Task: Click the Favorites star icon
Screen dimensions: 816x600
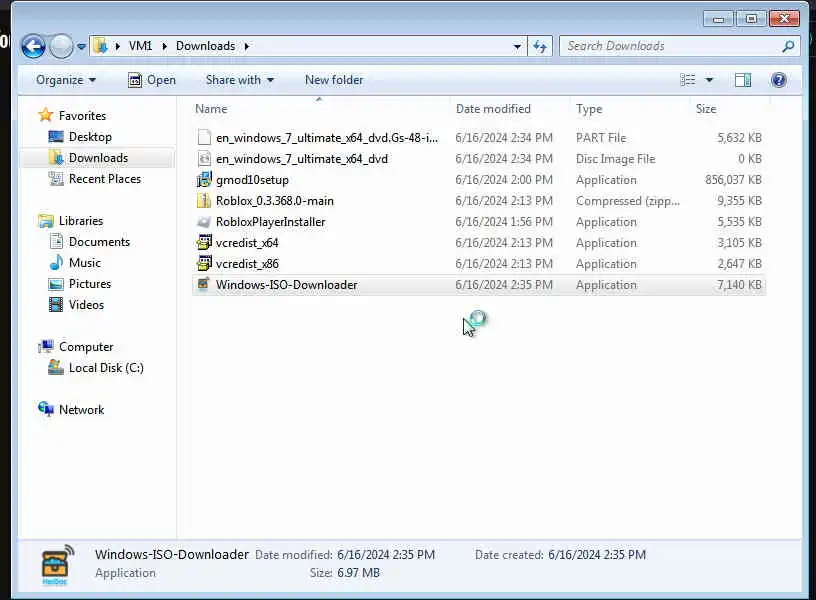Action: pyautogui.click(x=46, y=115)
